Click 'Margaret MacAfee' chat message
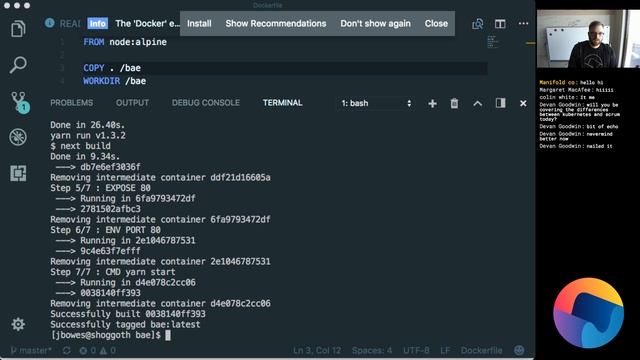640x360 pixels. [x=576, y=90]
